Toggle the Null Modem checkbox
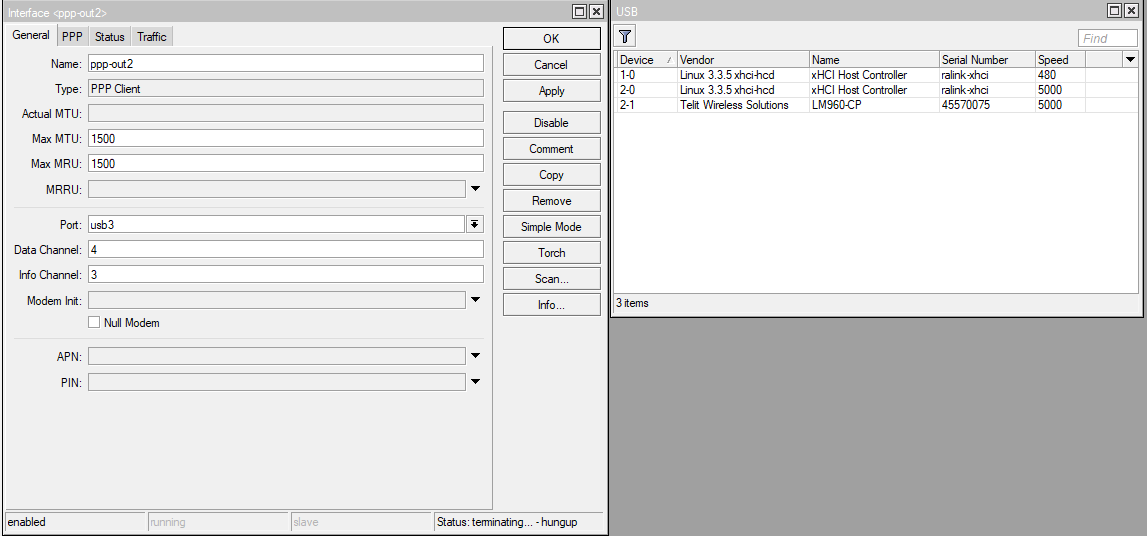Image resolution: width=1147 pixels, height=537 pixels. click(94, 323)
